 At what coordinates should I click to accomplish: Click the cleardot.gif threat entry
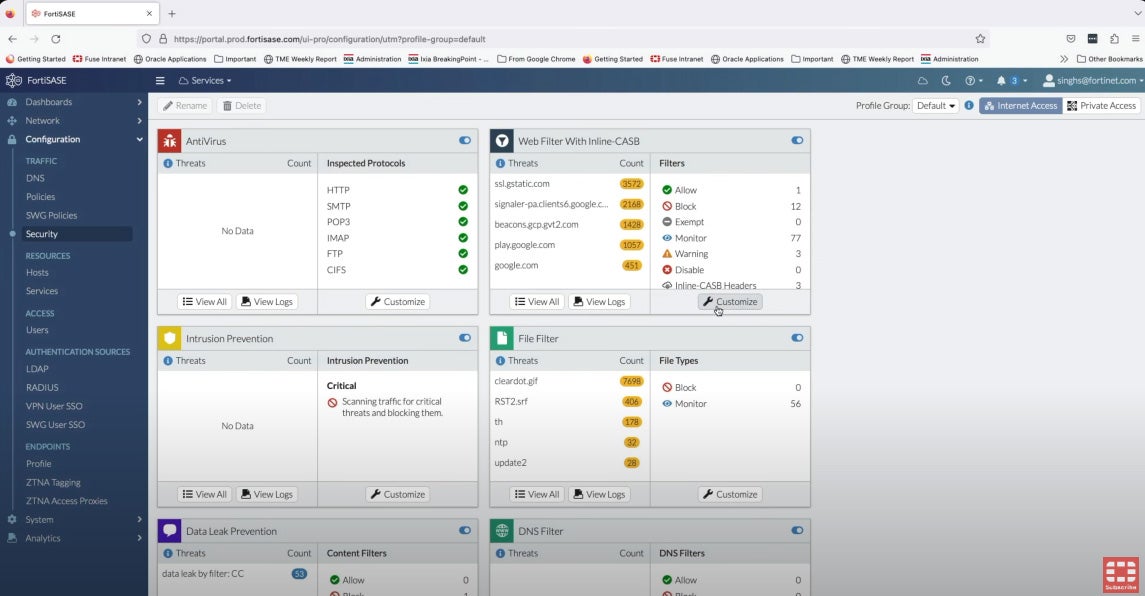516,381
